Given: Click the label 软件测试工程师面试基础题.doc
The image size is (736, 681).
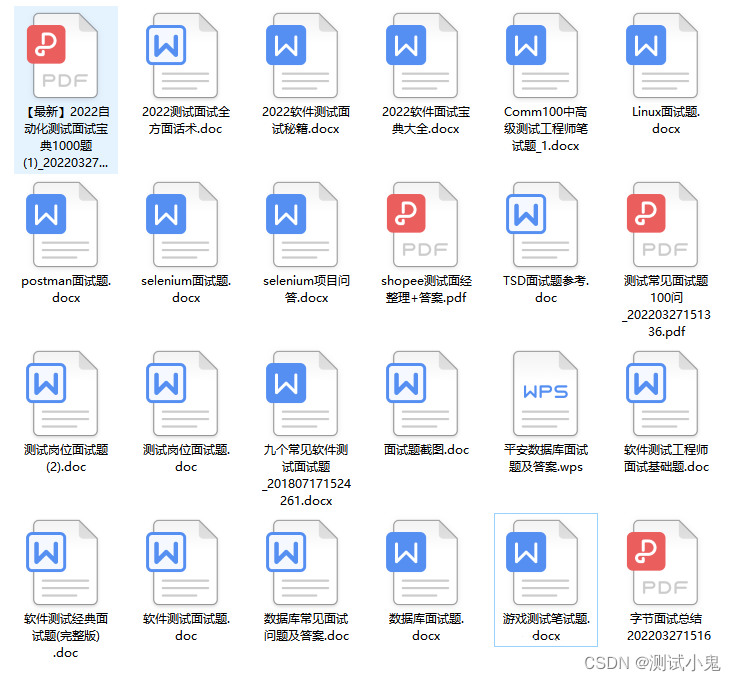Looking at the screenshot, I should click(667, 458).
